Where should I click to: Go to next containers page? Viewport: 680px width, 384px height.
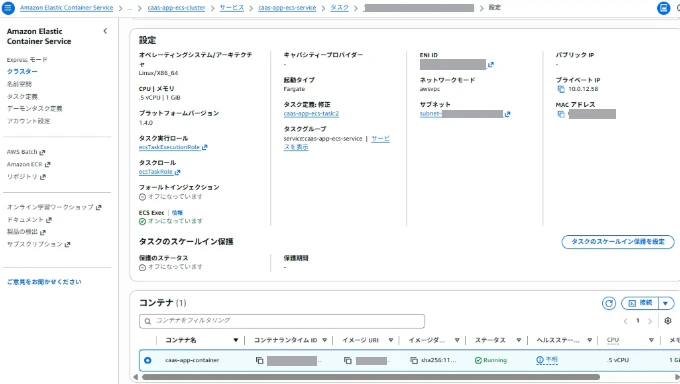pos(650,321)
